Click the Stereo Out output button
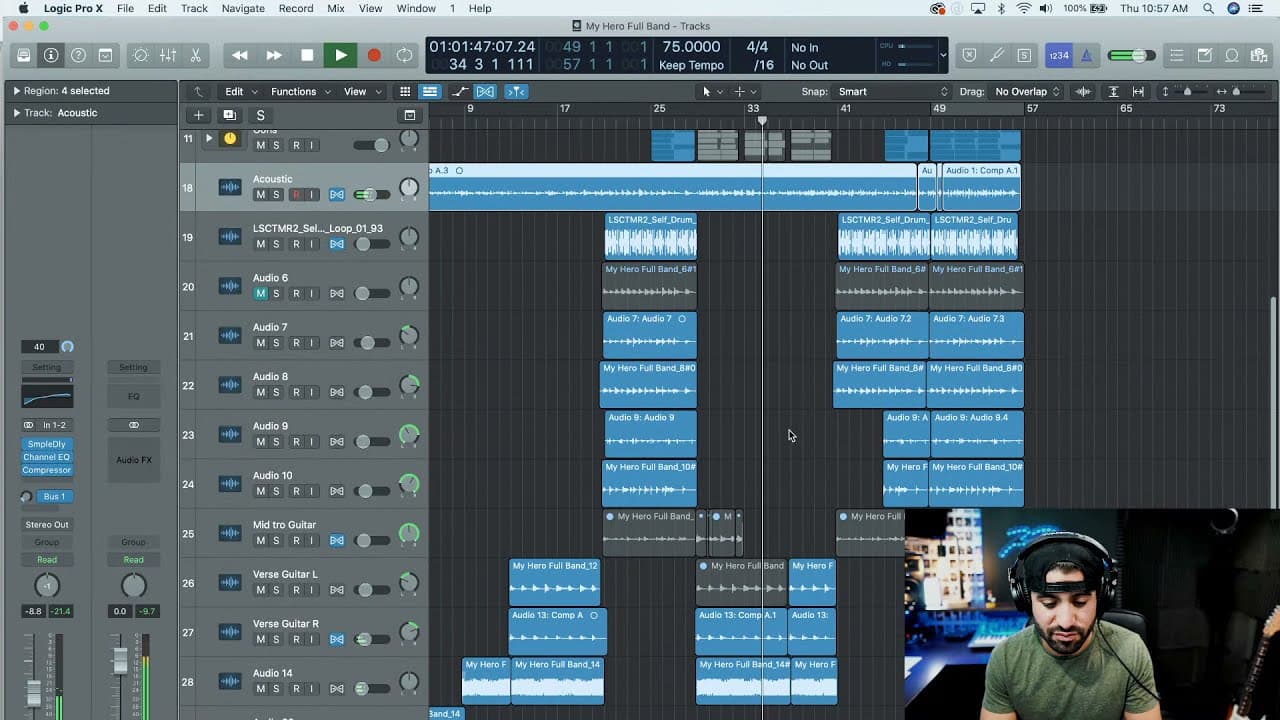 (x=47, y=524)
